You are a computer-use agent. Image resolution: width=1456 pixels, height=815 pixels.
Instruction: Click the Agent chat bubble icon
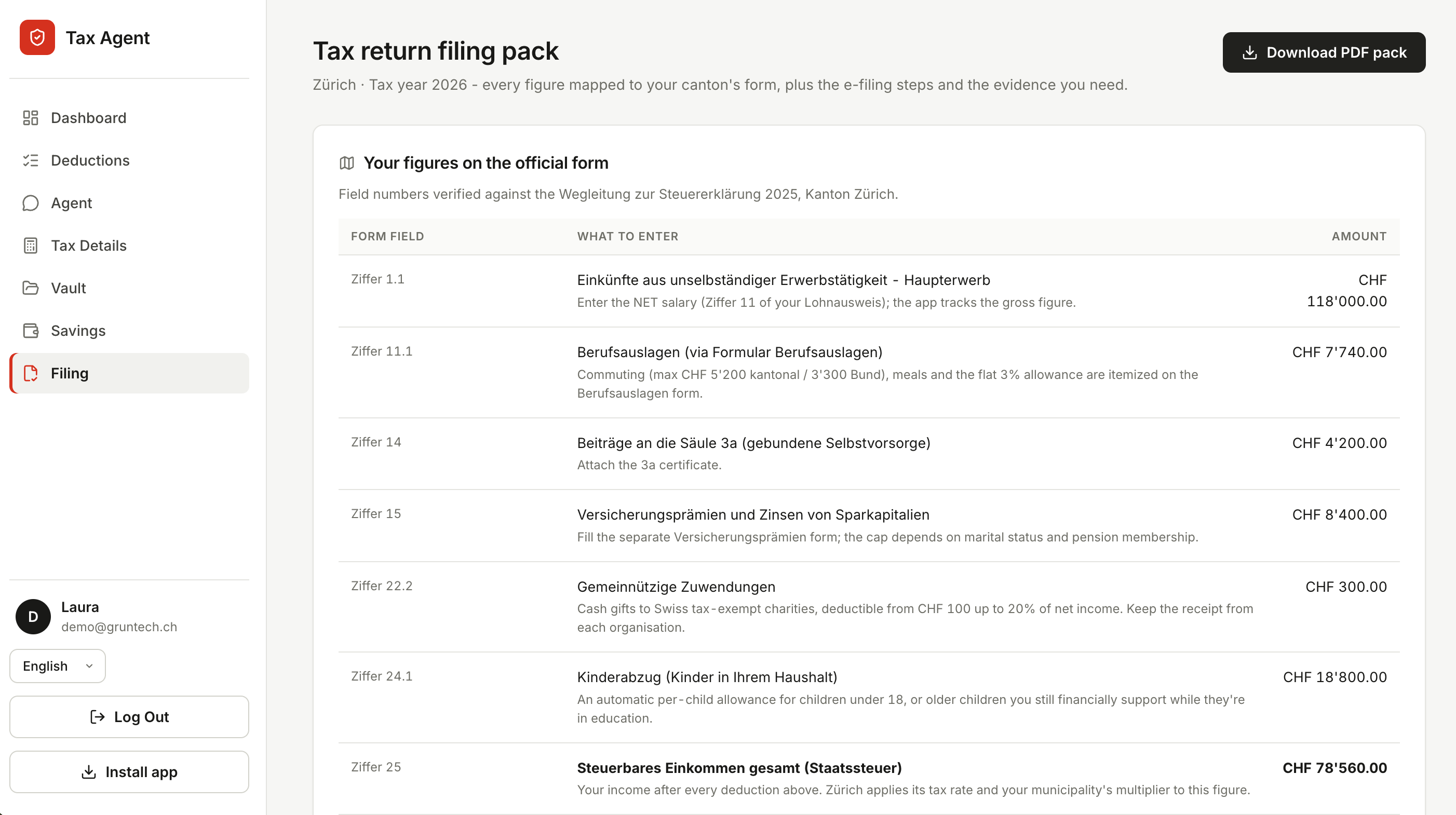31,203
